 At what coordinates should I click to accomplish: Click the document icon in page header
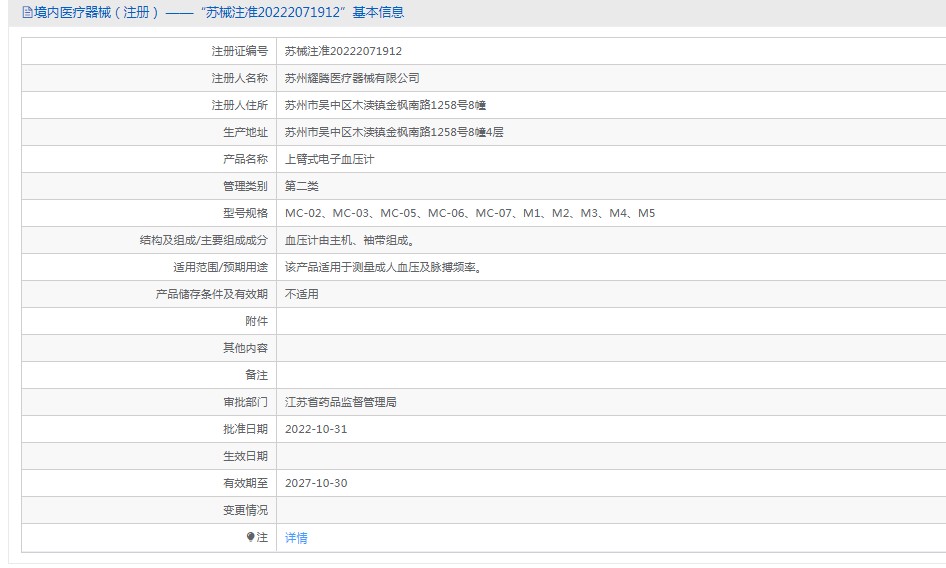(x=27, y=13)
